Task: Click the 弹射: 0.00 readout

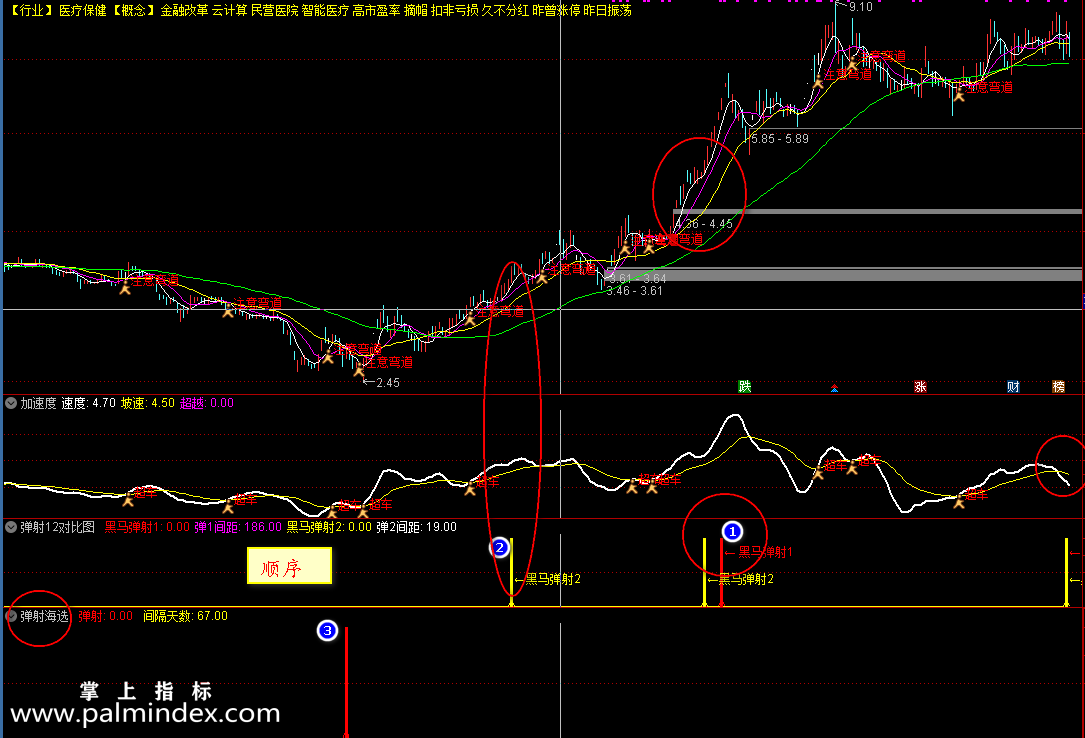Action: tap(106, 616)
